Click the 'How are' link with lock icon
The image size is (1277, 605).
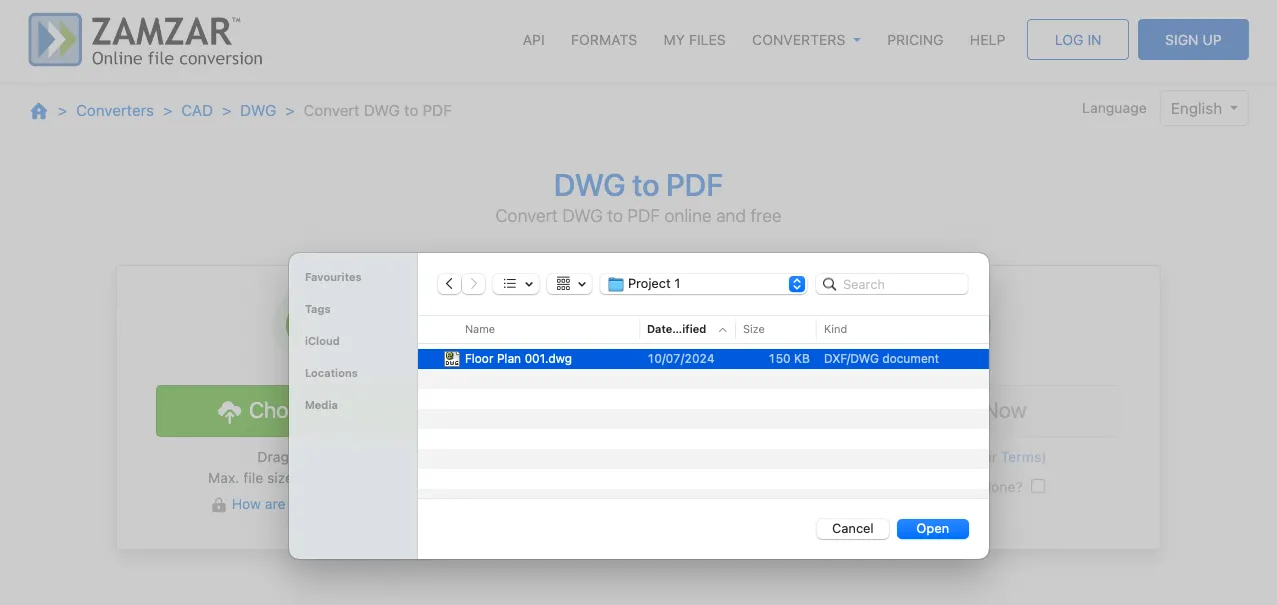[x=259, y=505]
